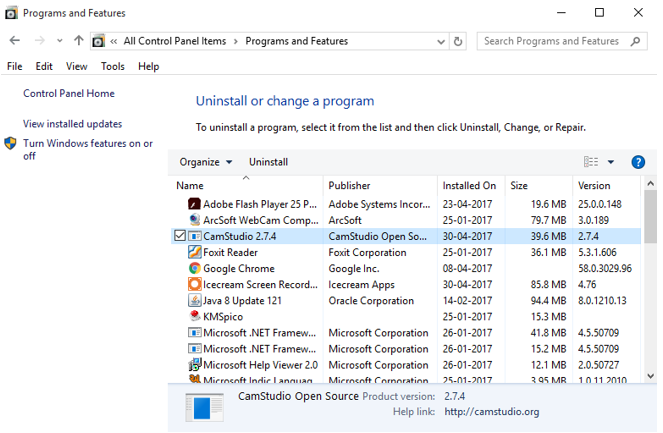663x433 pixels.
Task: Select the Google Chrome row name
Action: 238,269
